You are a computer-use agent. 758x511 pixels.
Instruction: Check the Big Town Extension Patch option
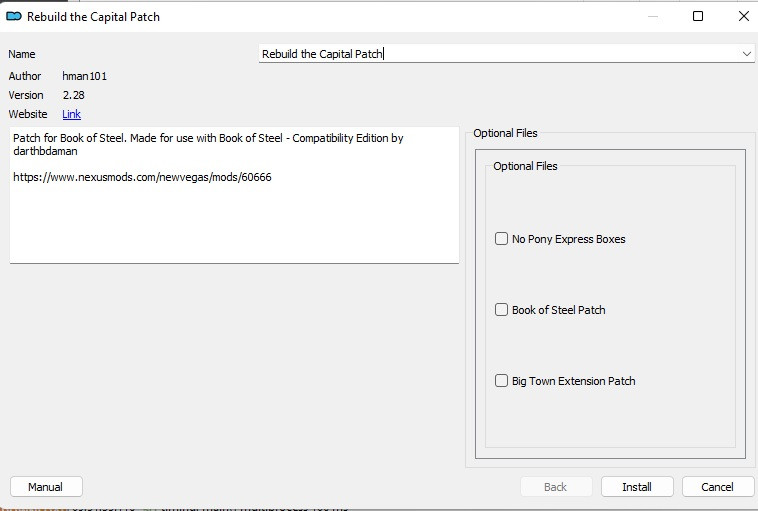[x=501, y=381]
